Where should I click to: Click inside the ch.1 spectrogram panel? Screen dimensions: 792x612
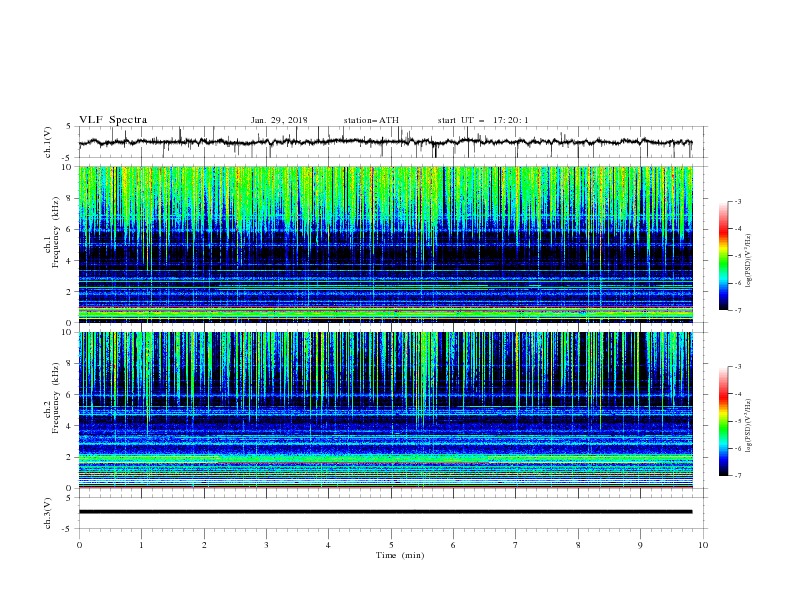385,244
